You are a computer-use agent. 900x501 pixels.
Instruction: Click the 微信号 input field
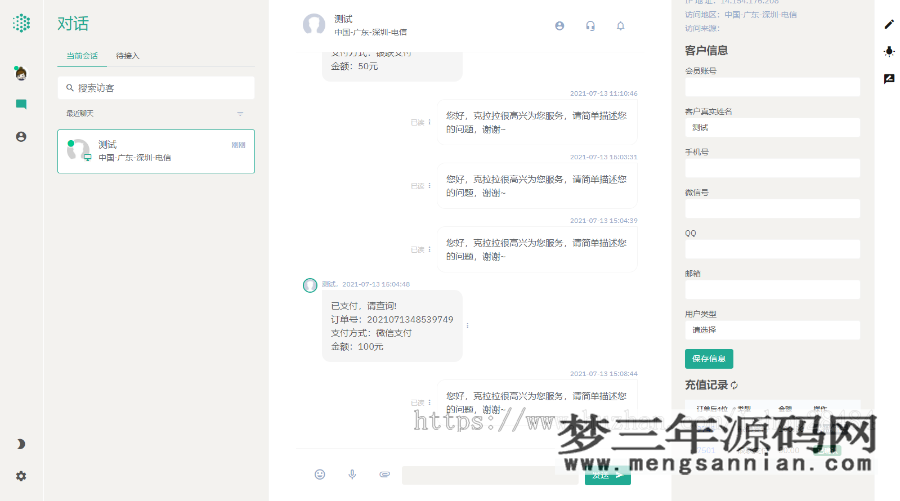coord(773,208)
